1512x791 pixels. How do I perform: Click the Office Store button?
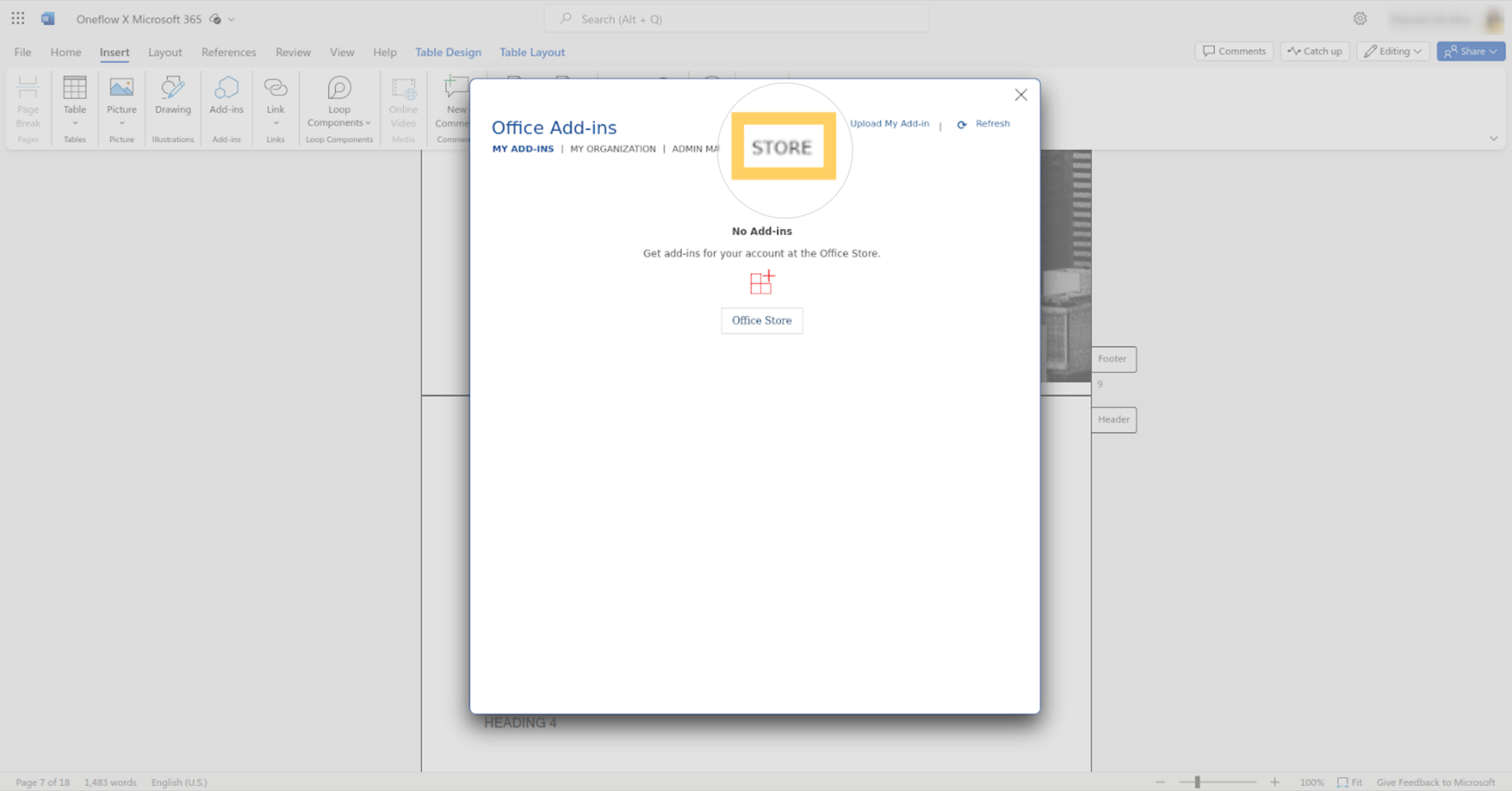(x=761, y=320)
